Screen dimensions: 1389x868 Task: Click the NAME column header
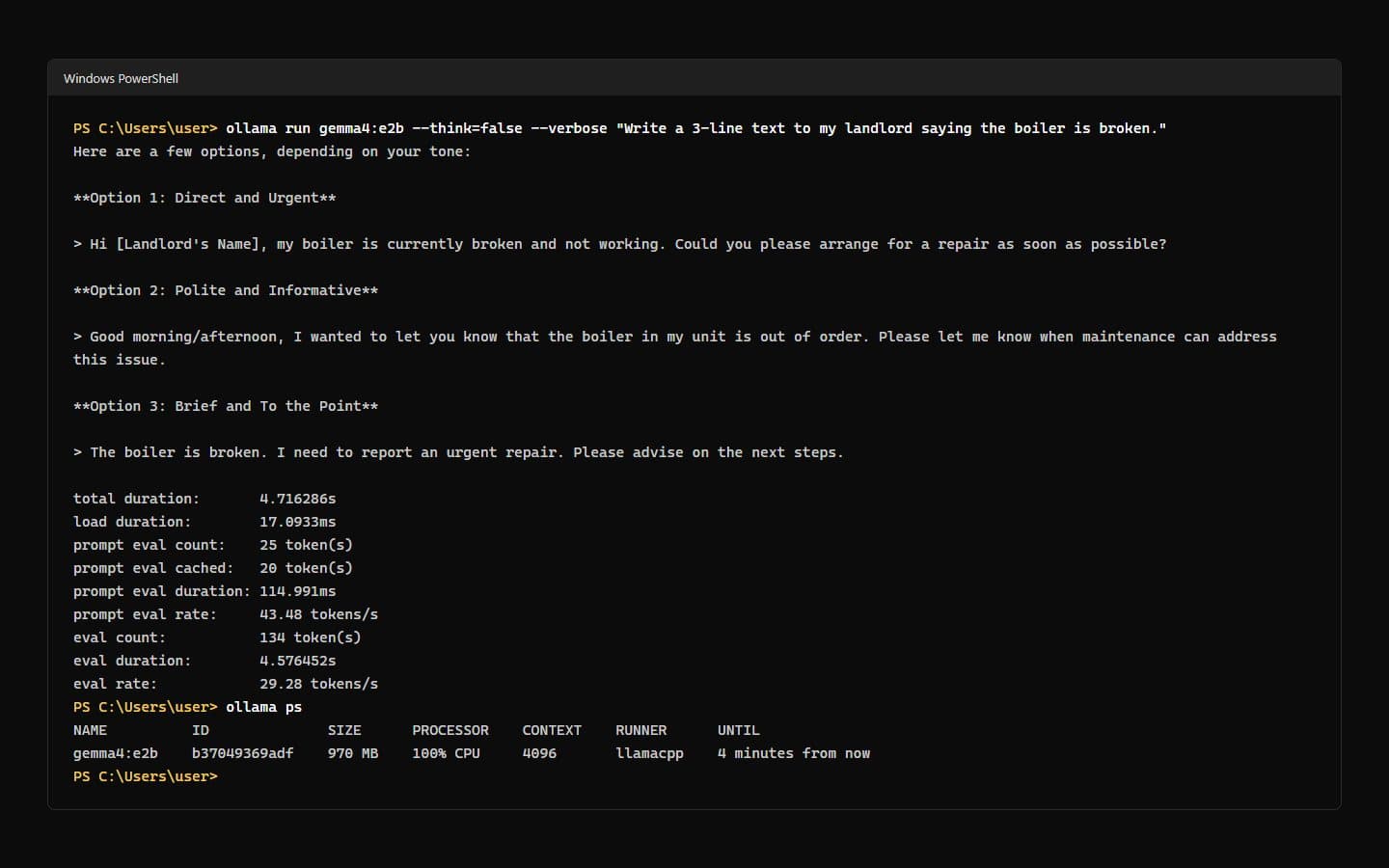[x=91, y=730]
